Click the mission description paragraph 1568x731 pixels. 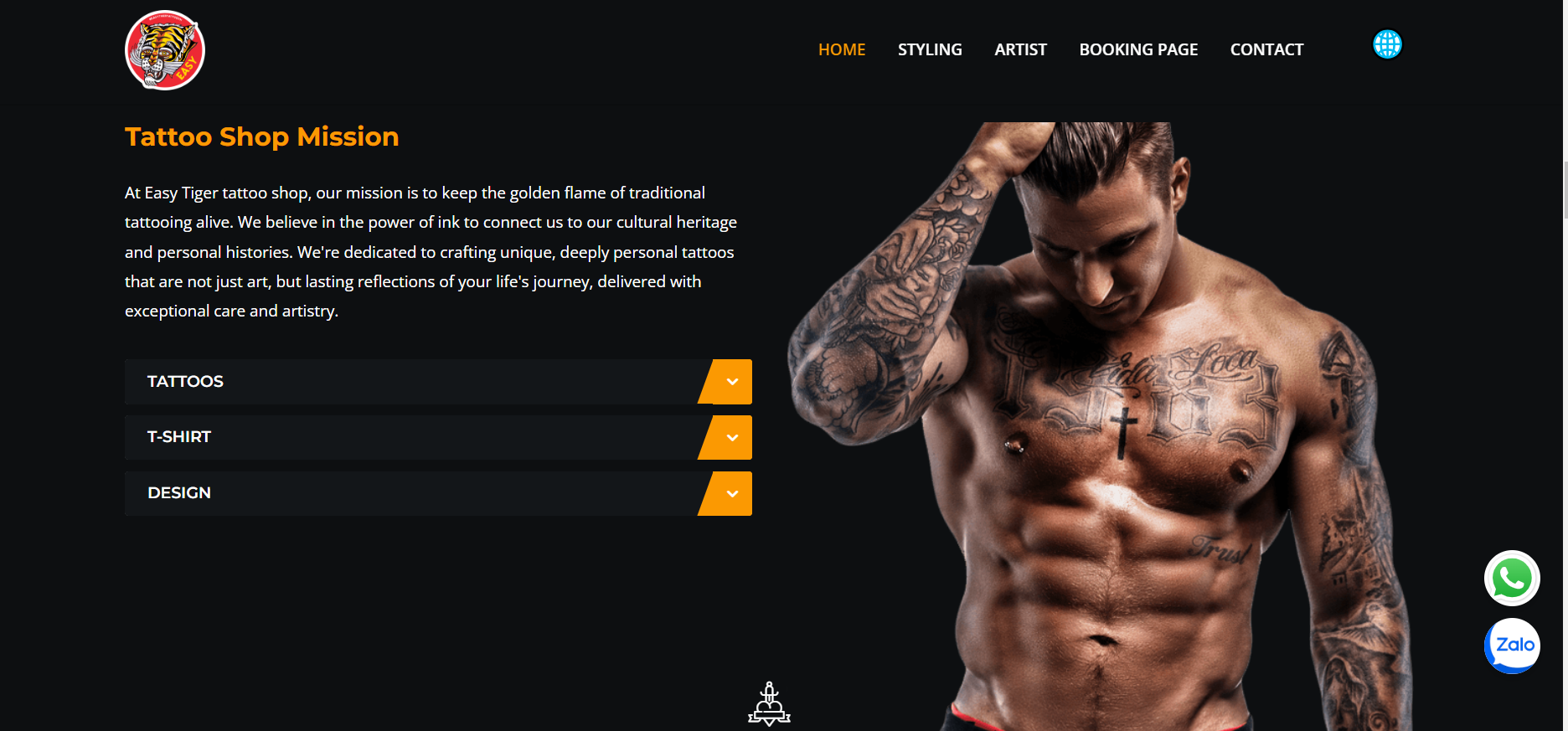point(431,252)
